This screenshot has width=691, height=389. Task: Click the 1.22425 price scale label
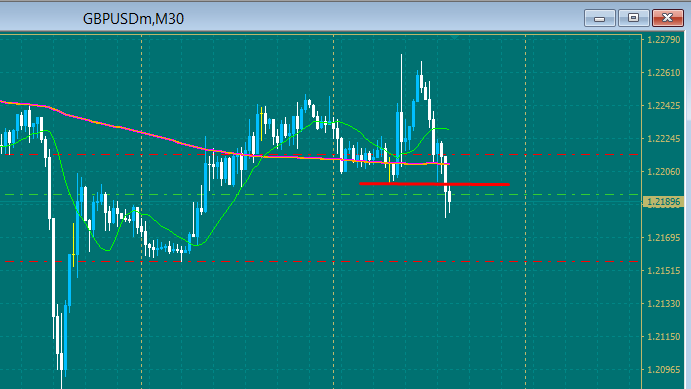(664, 106)
